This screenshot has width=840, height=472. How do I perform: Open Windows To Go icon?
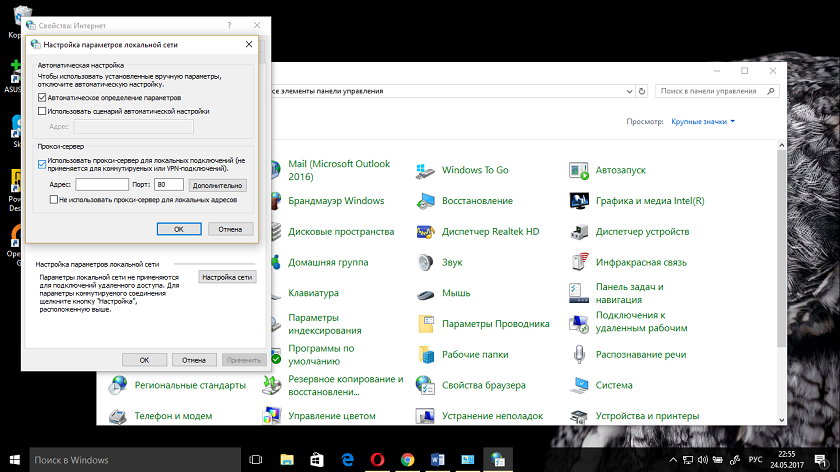426,170
